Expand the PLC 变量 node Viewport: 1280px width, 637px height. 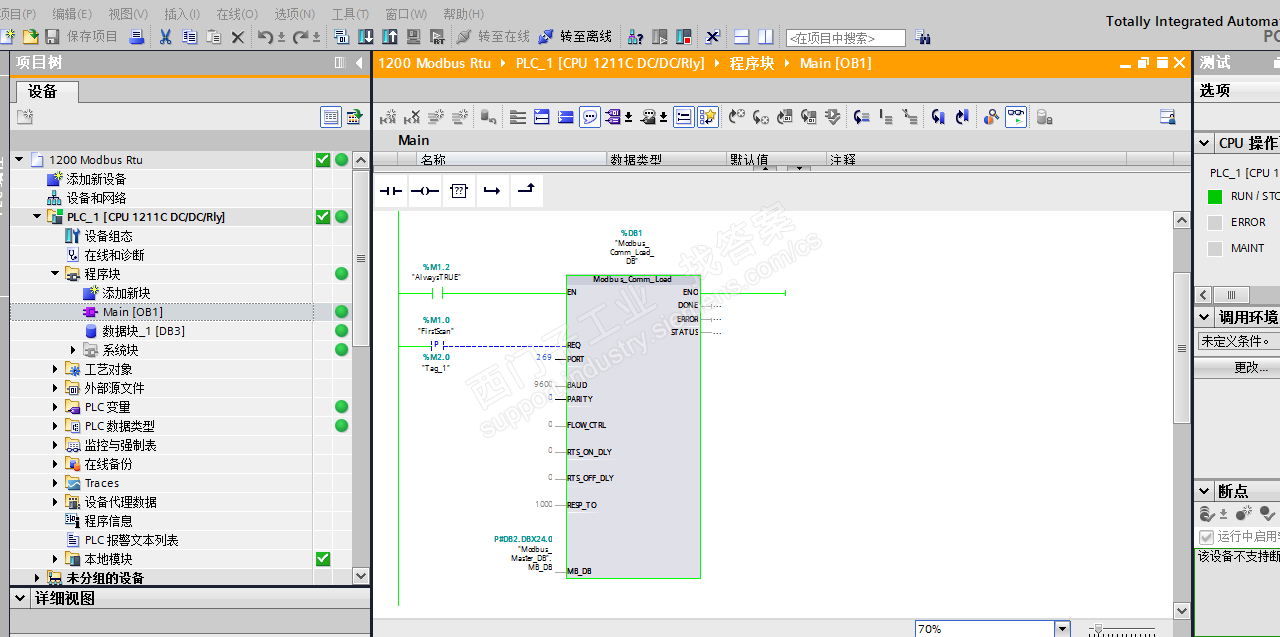[x=56, y=407]
